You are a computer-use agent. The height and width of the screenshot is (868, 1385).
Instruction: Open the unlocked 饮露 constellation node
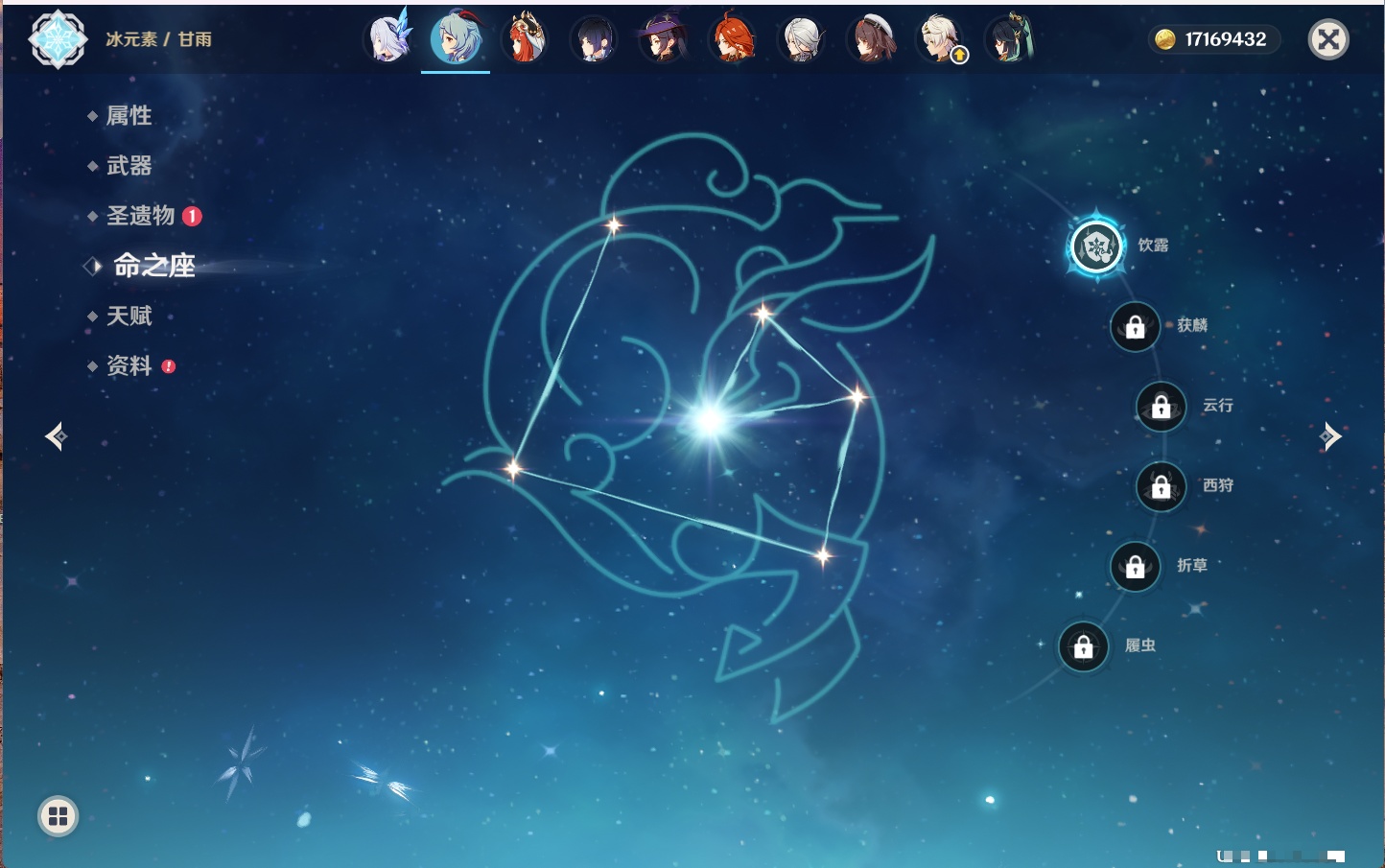tap(1096, 247)
